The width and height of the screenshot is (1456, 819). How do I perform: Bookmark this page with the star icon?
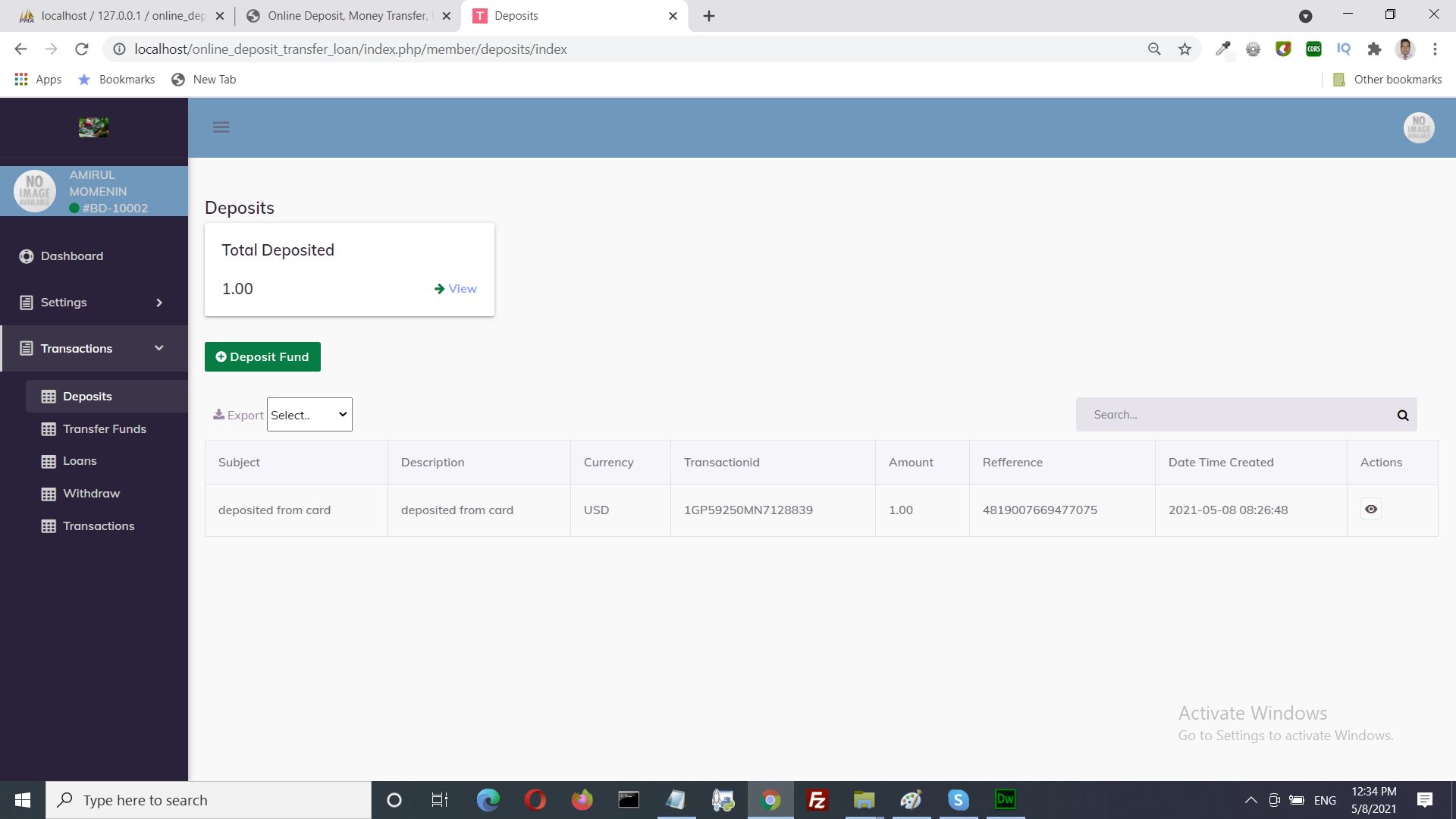pos(1185,49)
